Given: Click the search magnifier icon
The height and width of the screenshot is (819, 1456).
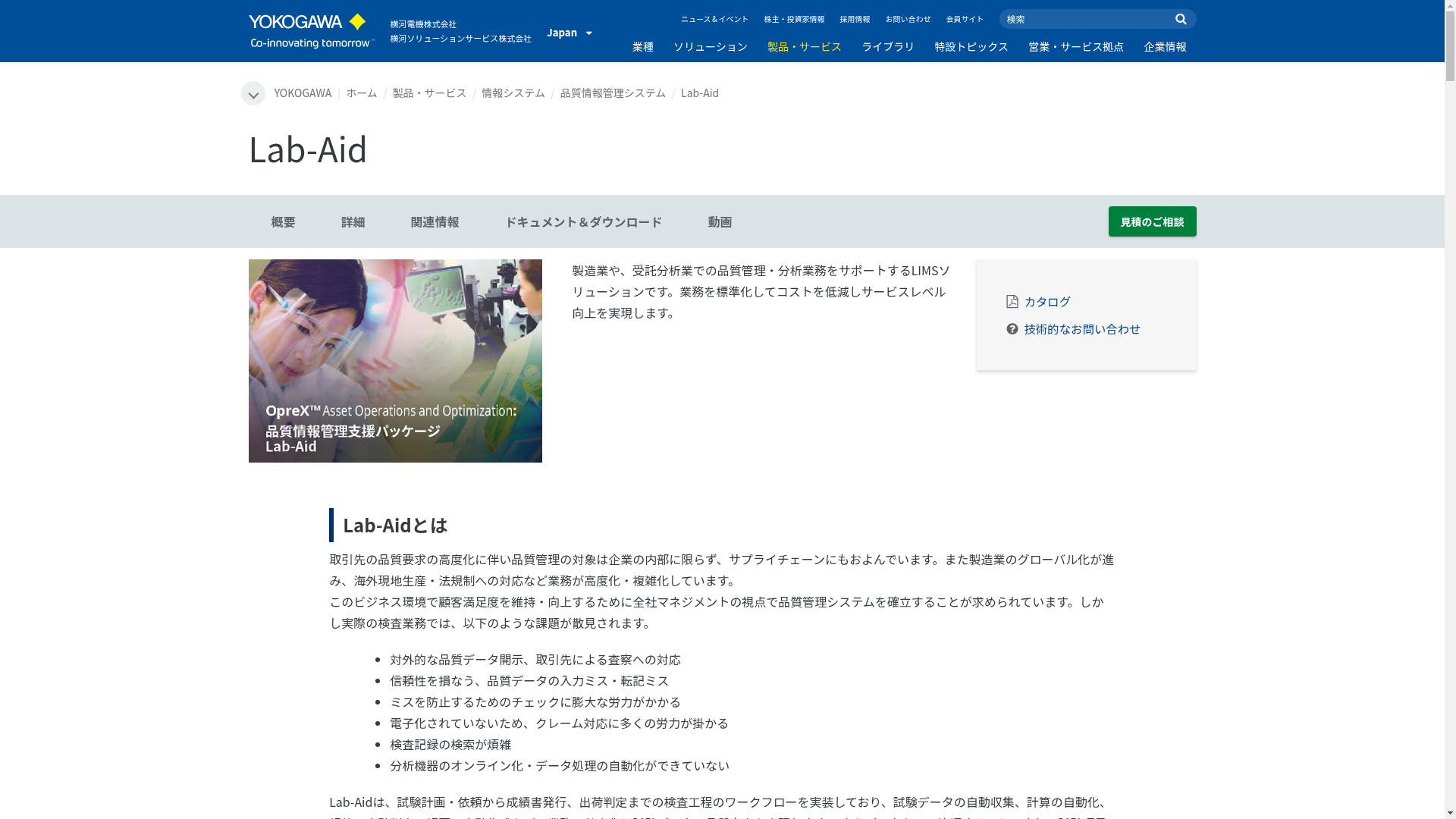Looking at the screenshot, I should click(x=1181, y=19).
